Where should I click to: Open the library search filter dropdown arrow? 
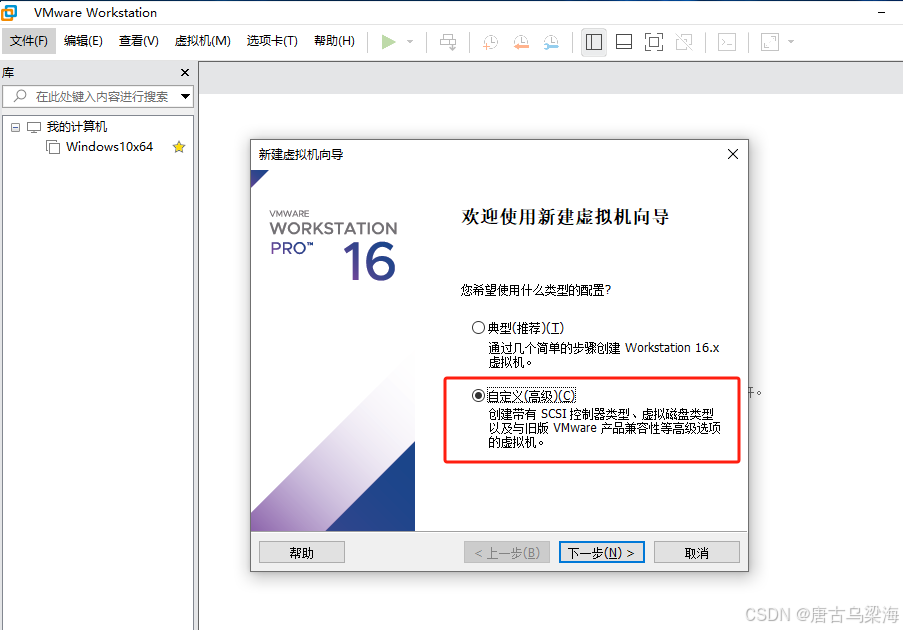pyautogui.click(x=185, y=96)
